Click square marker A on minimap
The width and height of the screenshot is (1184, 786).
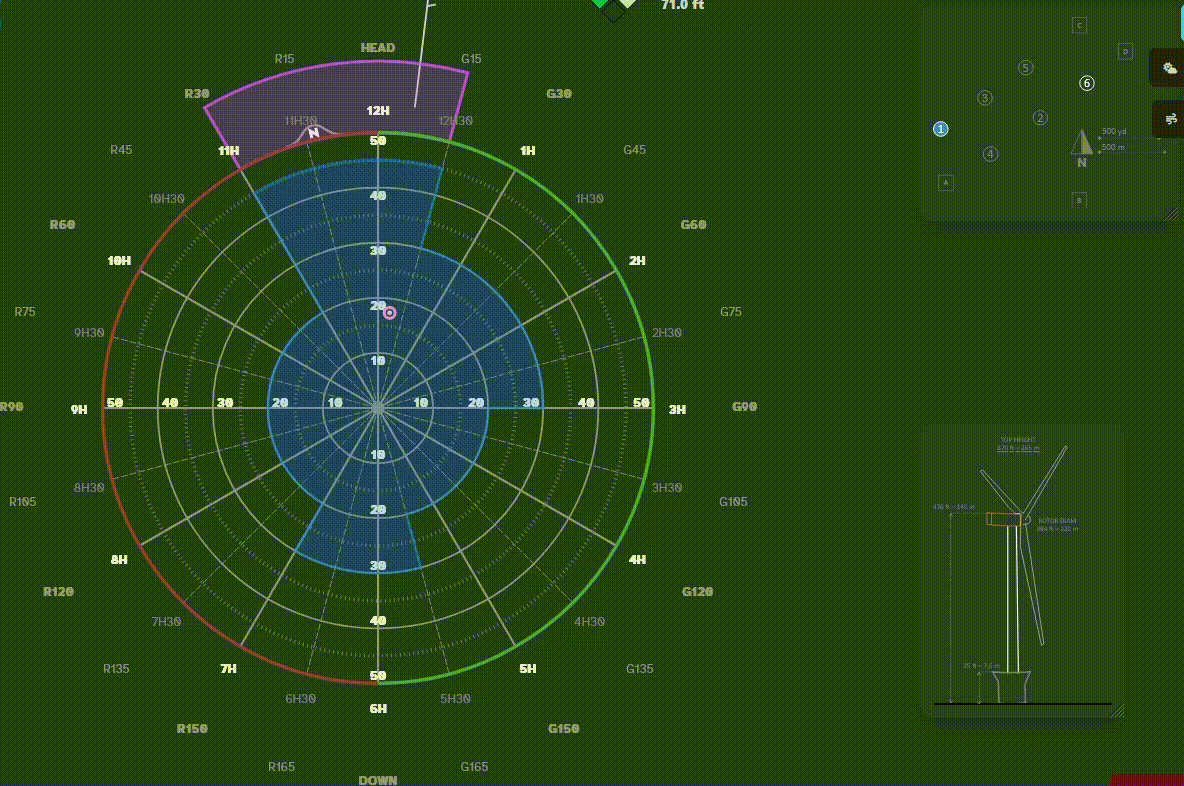pos(945,182)
